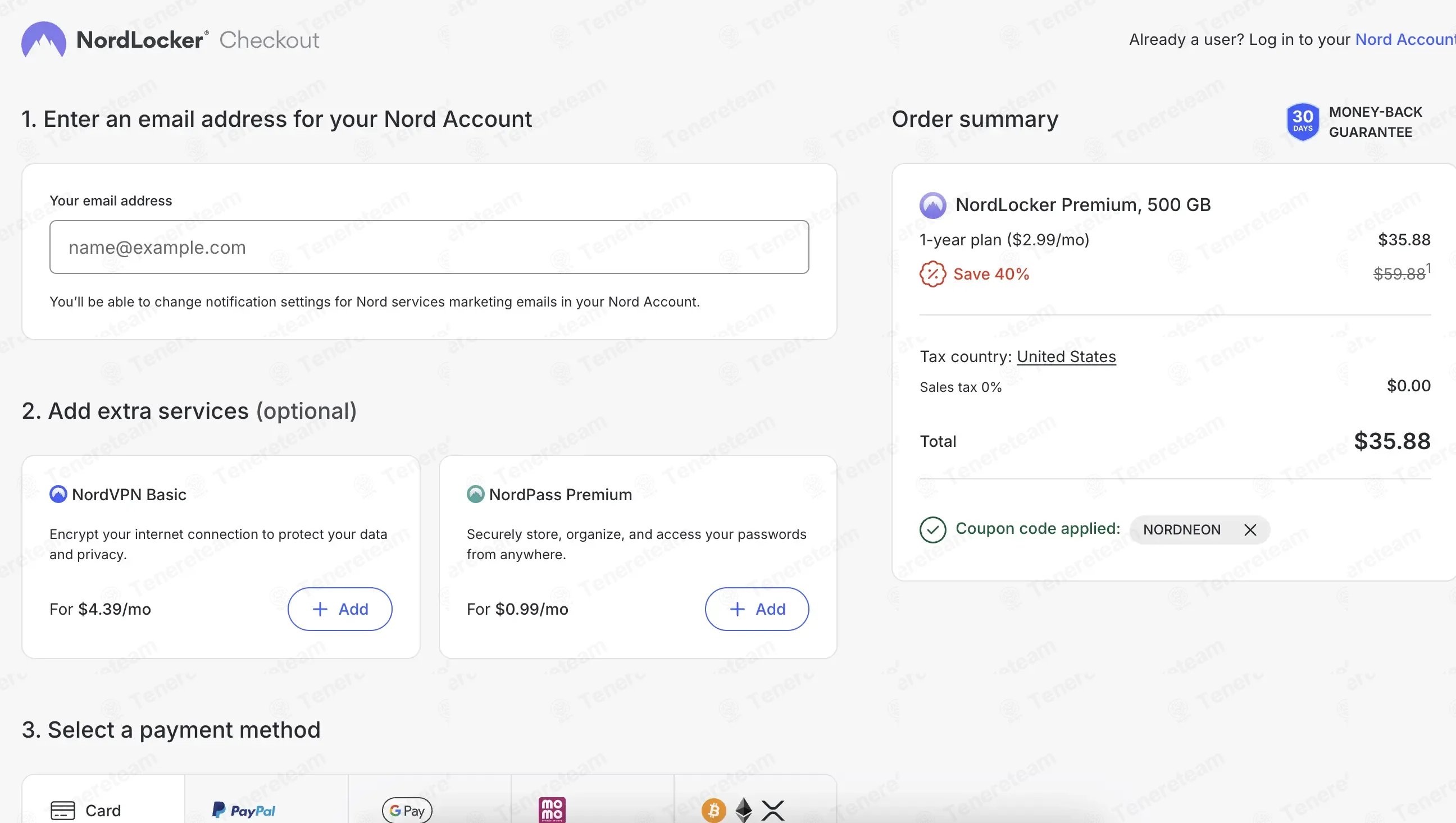
Task: Click the XRP crypto icon
Action: 772,811
